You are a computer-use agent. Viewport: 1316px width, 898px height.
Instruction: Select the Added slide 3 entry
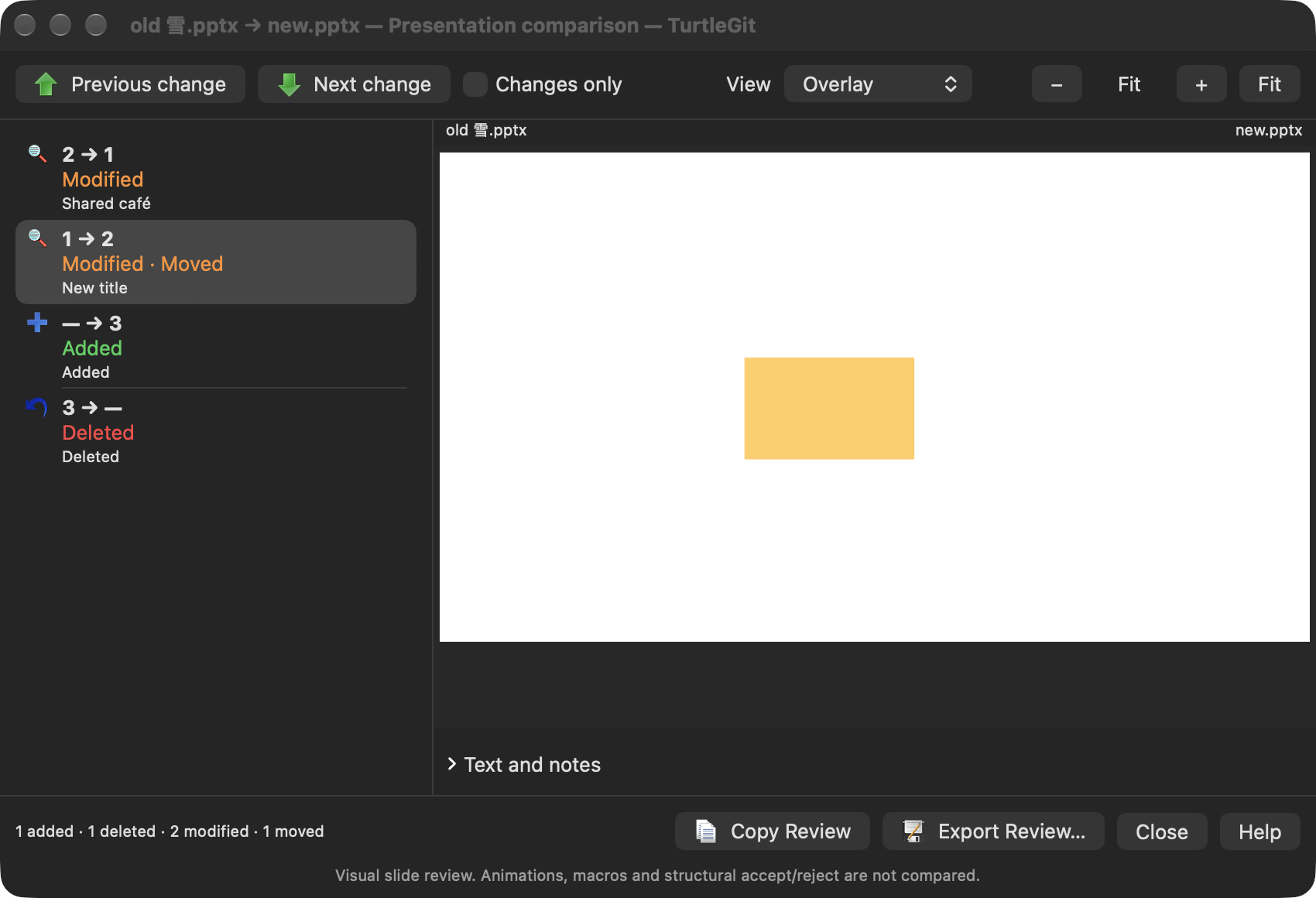pos(216,347)
